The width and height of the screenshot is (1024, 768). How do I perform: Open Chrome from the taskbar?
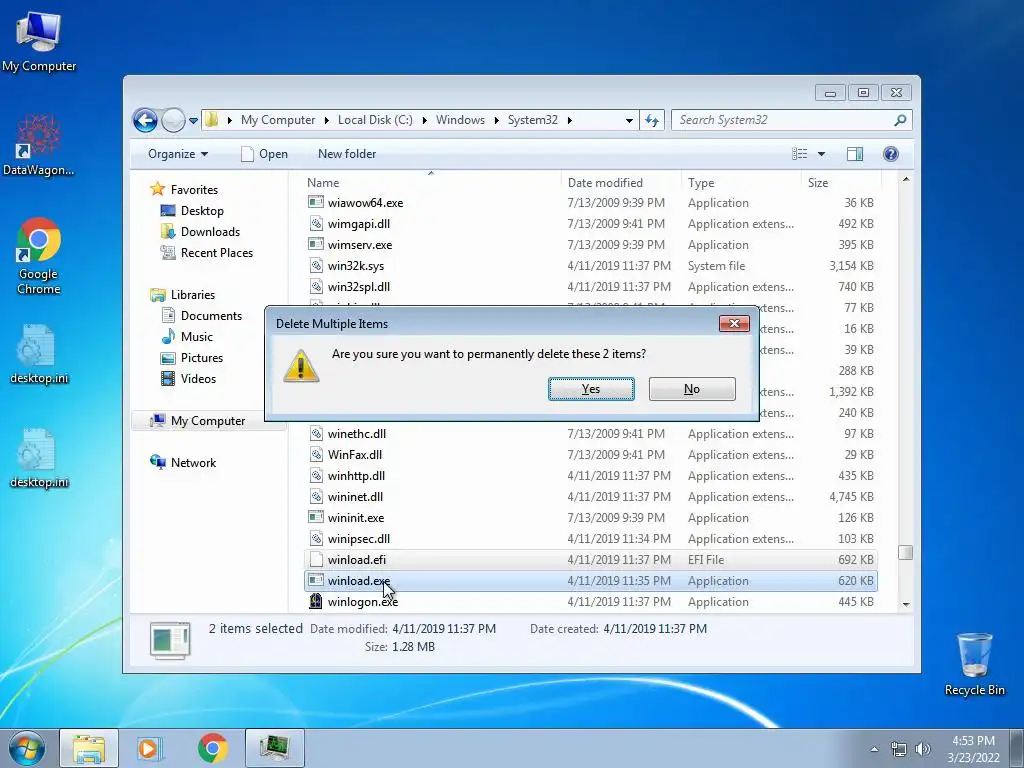[x=212, y=748]
